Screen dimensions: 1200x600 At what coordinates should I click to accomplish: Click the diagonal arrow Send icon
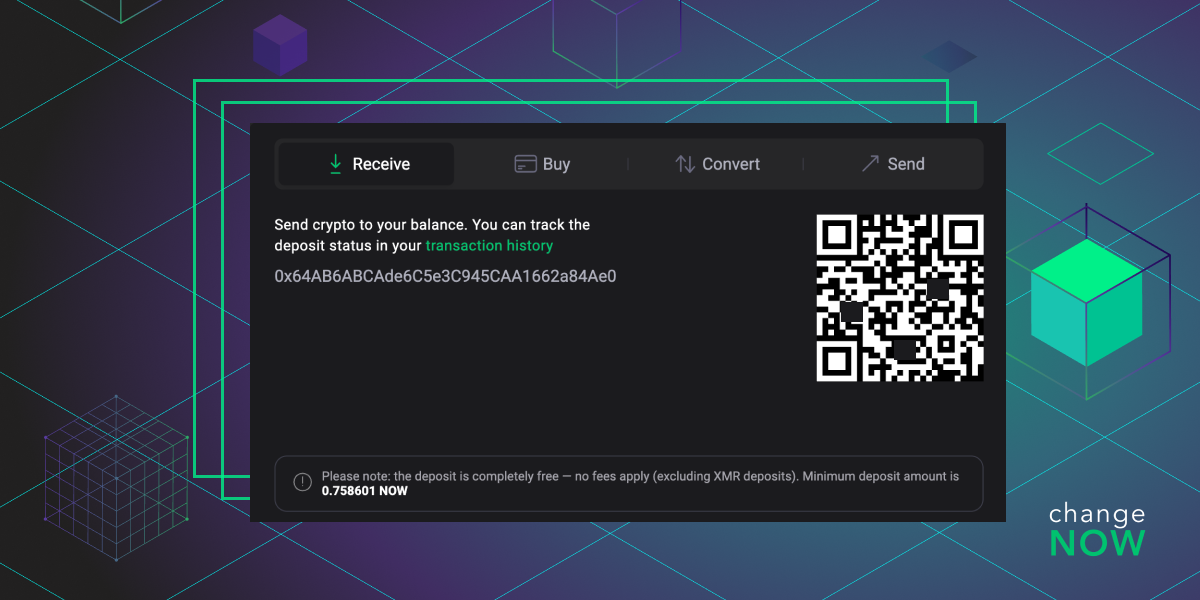click(870, 164)
